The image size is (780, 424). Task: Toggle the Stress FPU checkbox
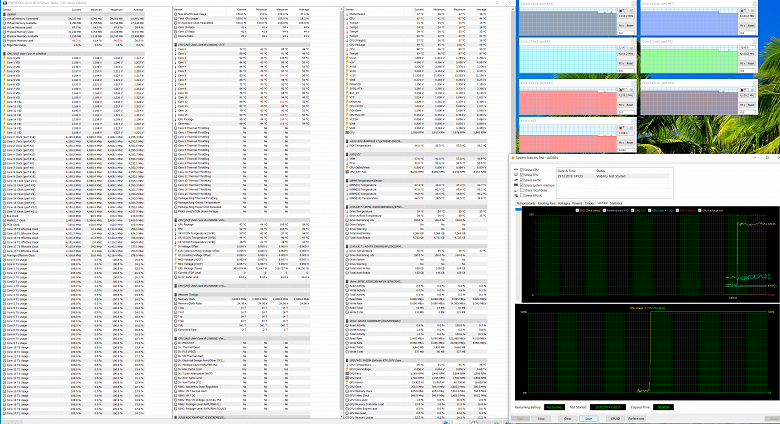(x=522, y=175)
